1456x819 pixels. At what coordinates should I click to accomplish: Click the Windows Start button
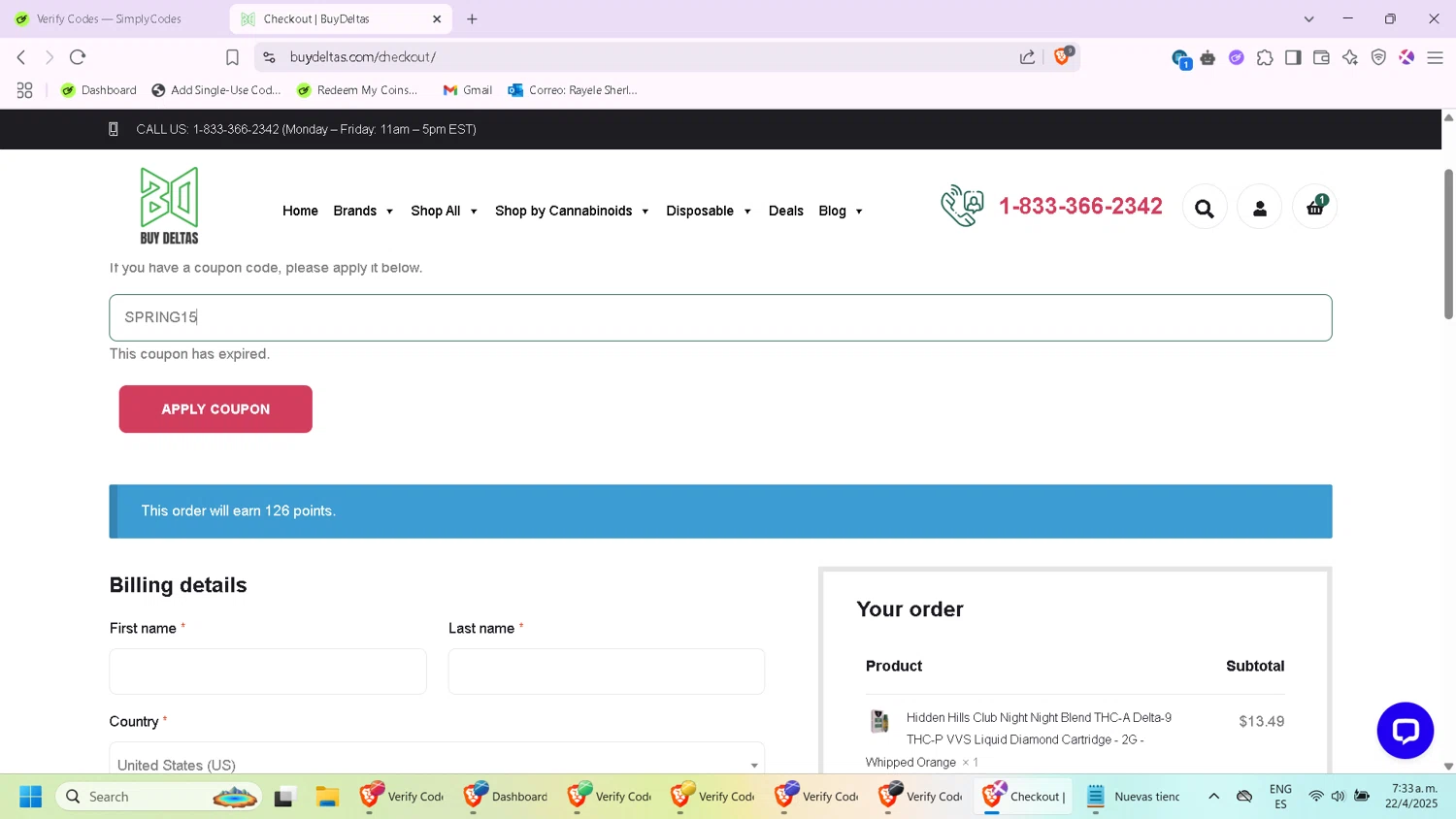coord(30,797)
